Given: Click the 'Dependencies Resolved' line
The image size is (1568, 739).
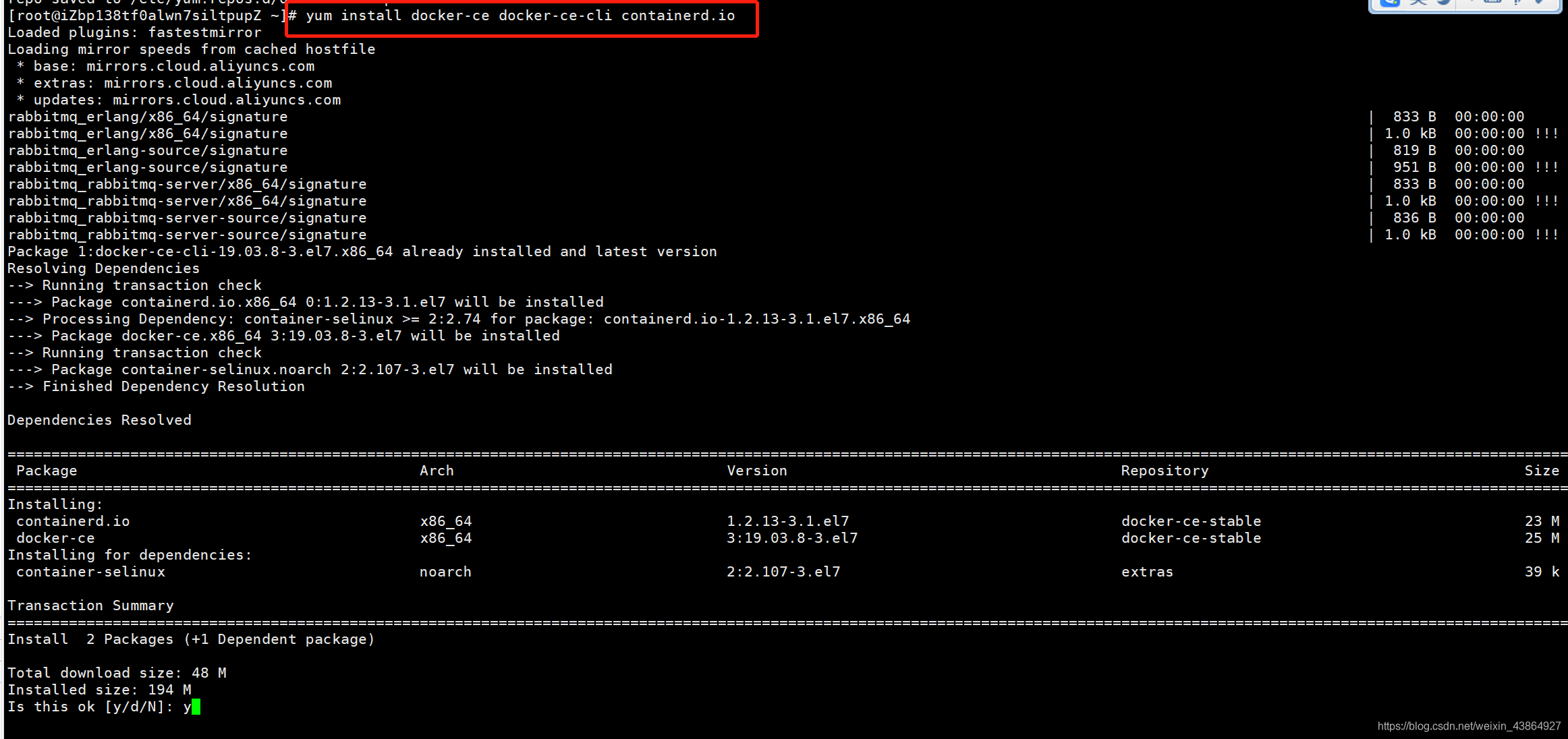Looking at the screenshot, I should (99, 420).
